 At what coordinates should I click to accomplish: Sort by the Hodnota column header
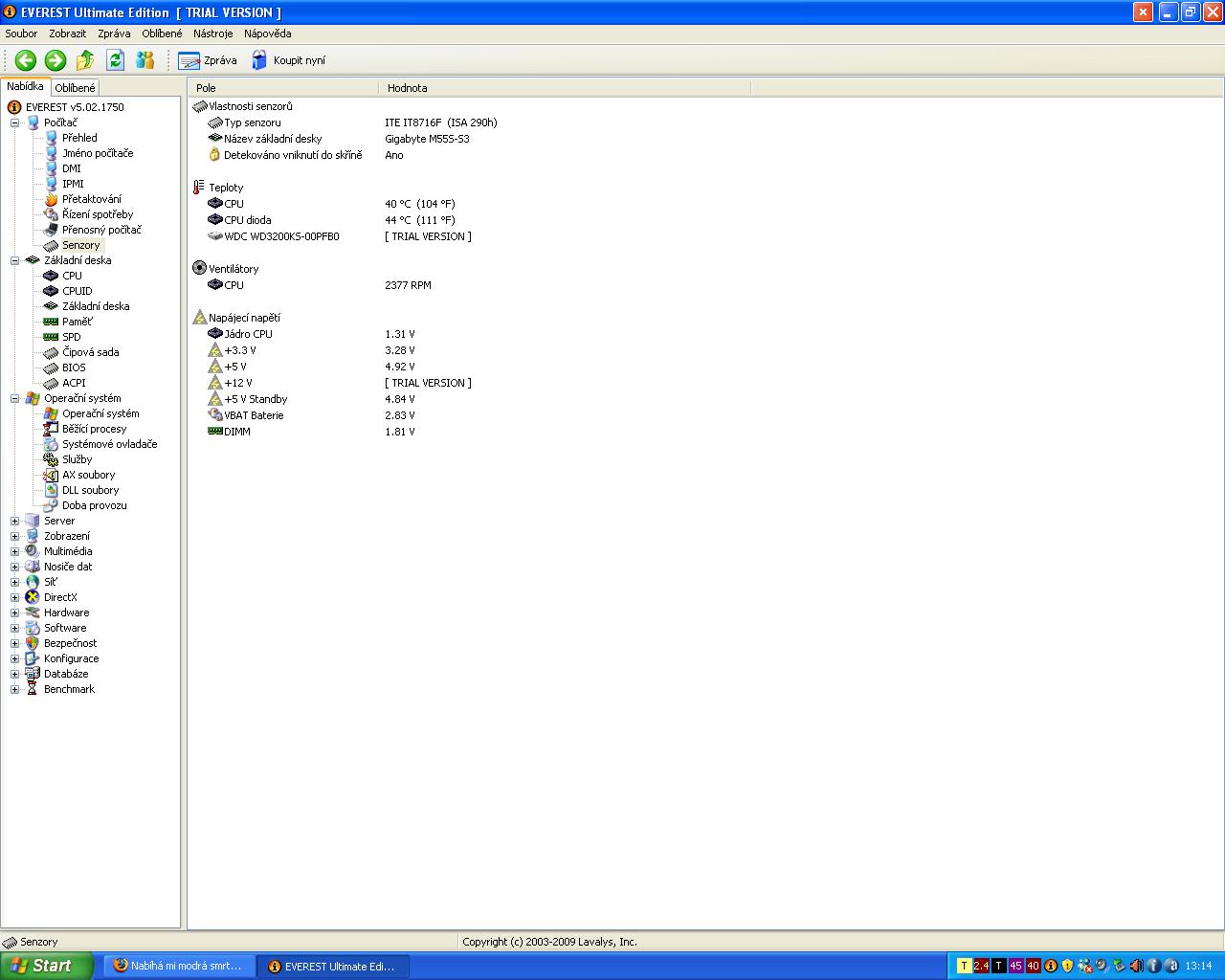[565, 88]
